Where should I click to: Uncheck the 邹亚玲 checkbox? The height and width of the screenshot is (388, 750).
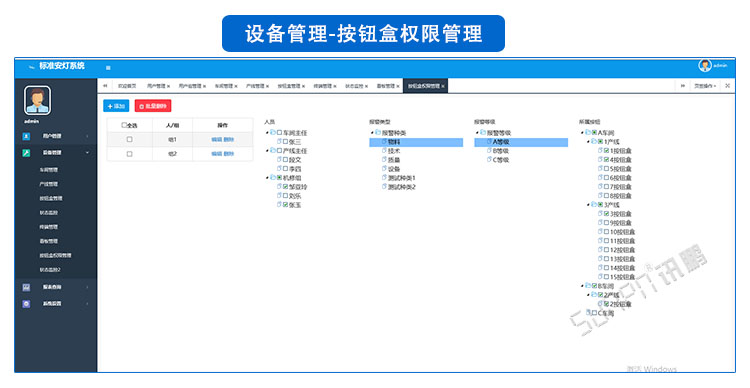(286, 187)
